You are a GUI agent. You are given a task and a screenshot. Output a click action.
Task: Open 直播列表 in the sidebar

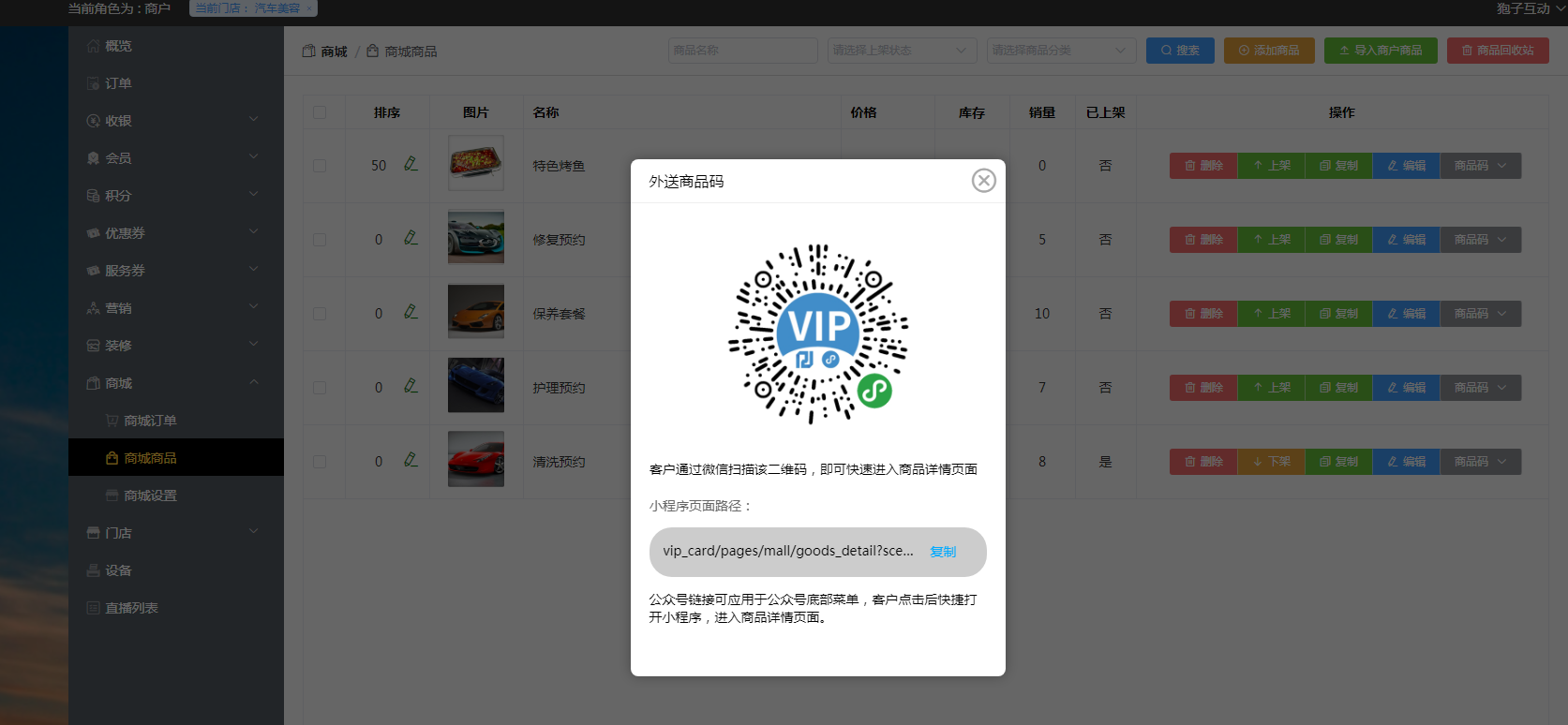[176, 608]
